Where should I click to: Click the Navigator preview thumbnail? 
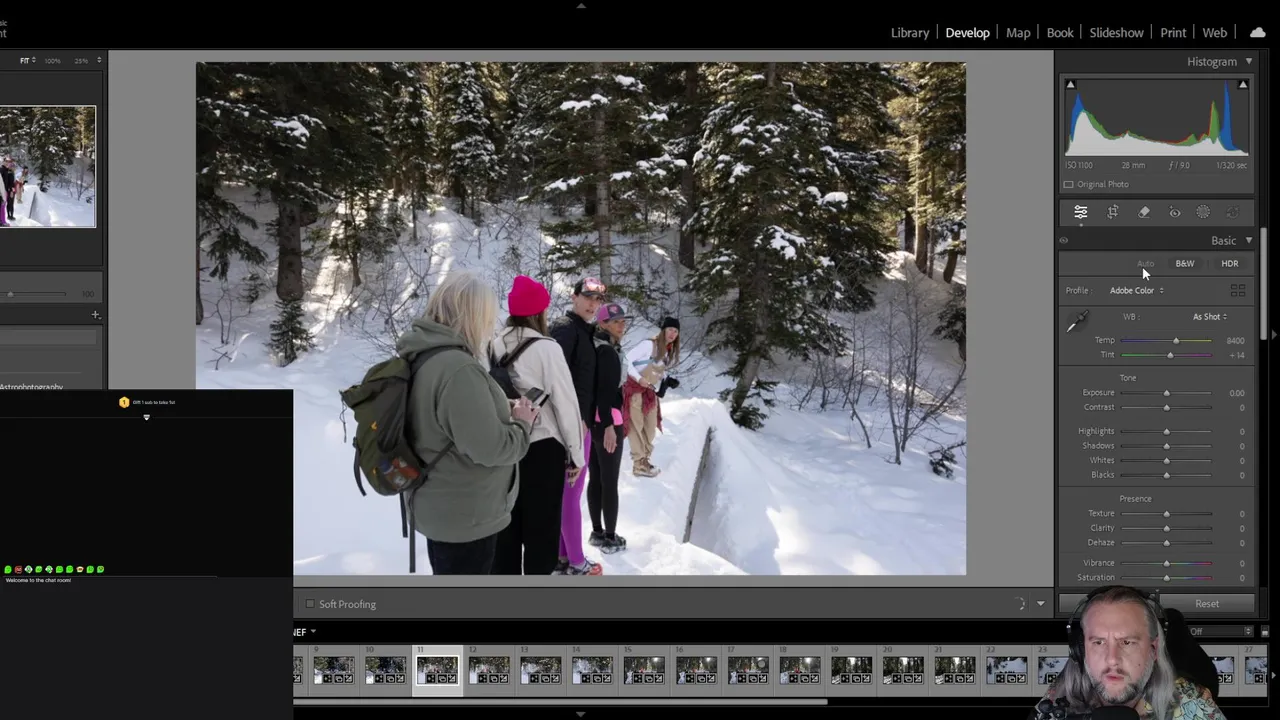pyautogui.click(x=47, y=167)
